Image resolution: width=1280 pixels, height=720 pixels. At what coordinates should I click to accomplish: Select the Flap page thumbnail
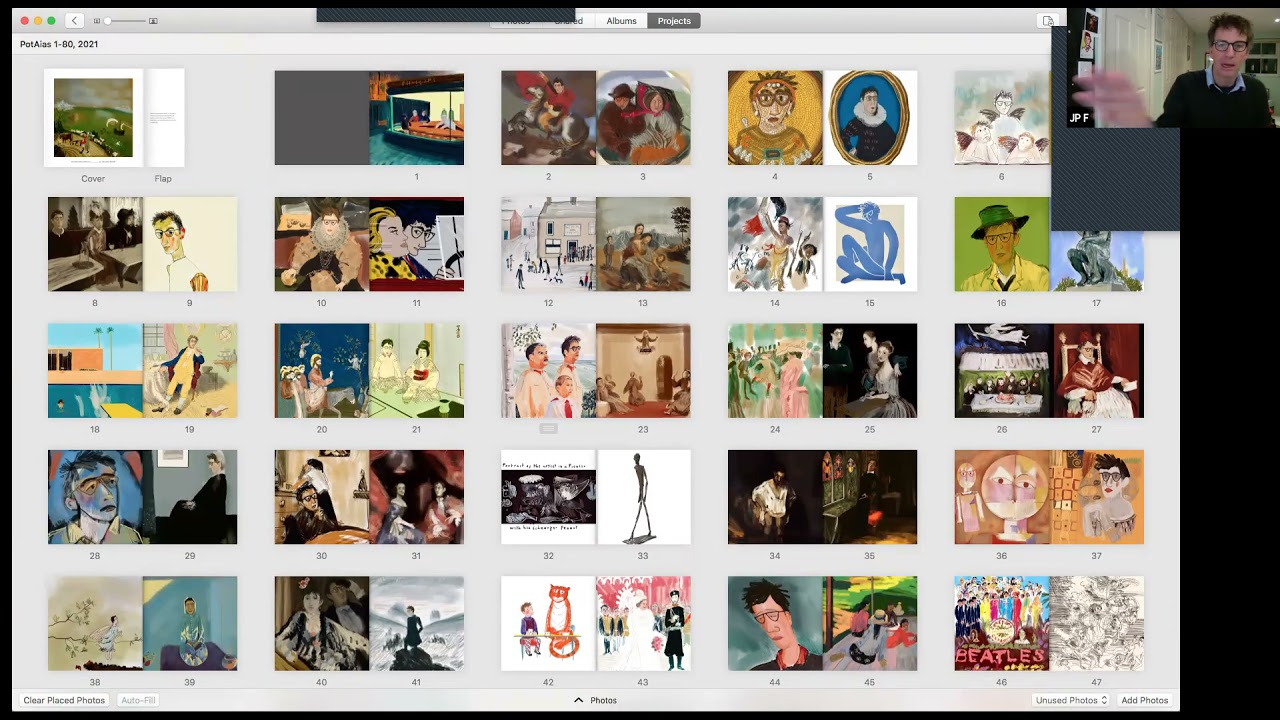(165, 118)
